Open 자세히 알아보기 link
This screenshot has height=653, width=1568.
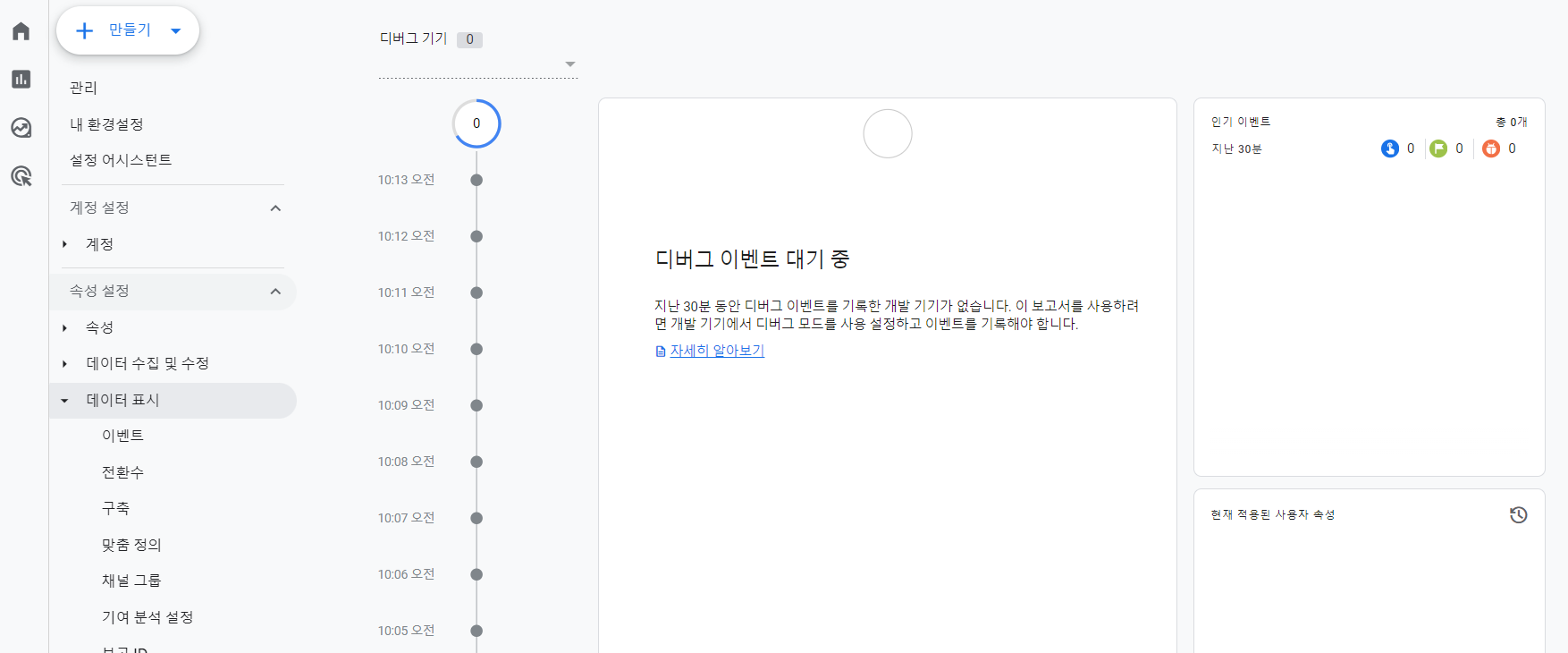[x=717, y=351]
